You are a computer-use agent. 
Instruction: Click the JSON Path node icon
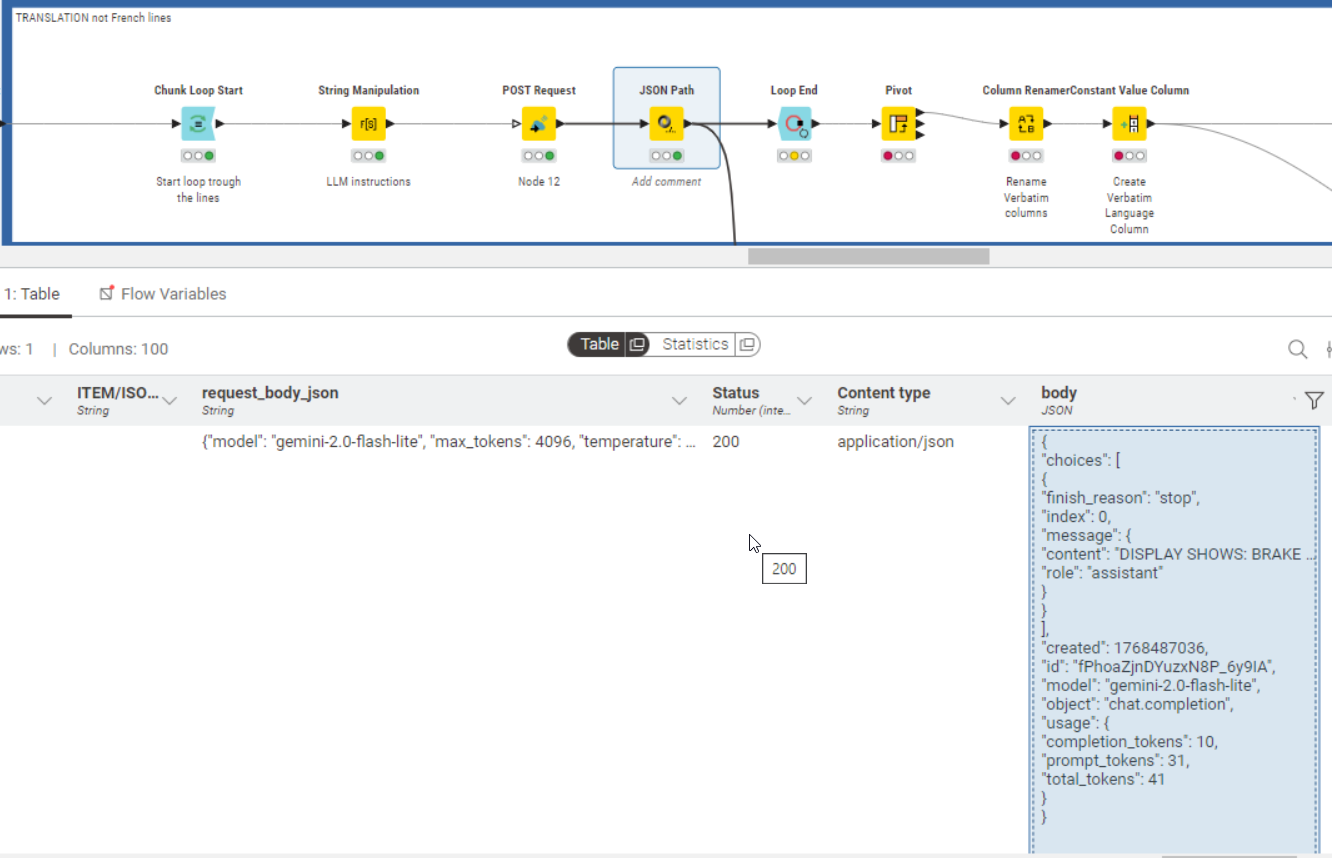pyautogui.click(x=666, y=124)
